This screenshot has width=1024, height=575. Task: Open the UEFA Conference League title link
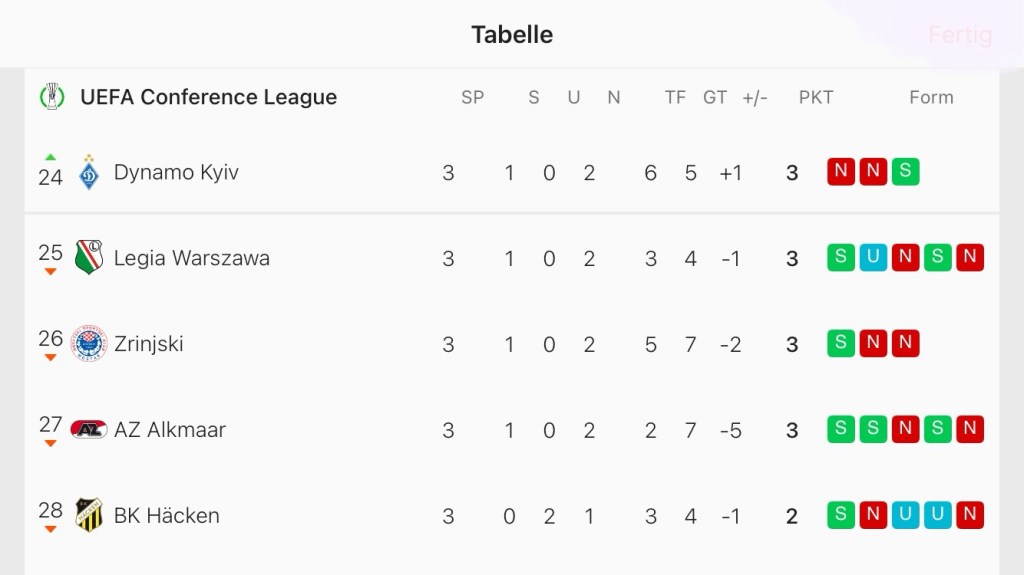click(208, 97)
